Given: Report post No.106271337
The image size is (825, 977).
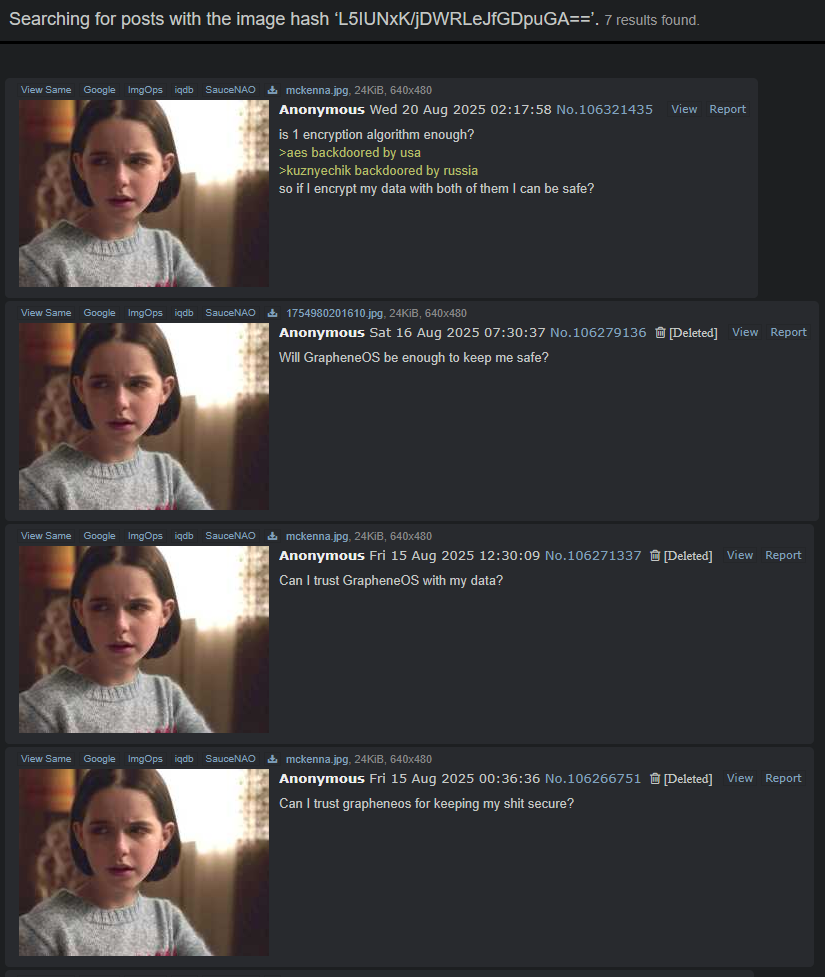Looking at the screenshot, I should (783, 555).
